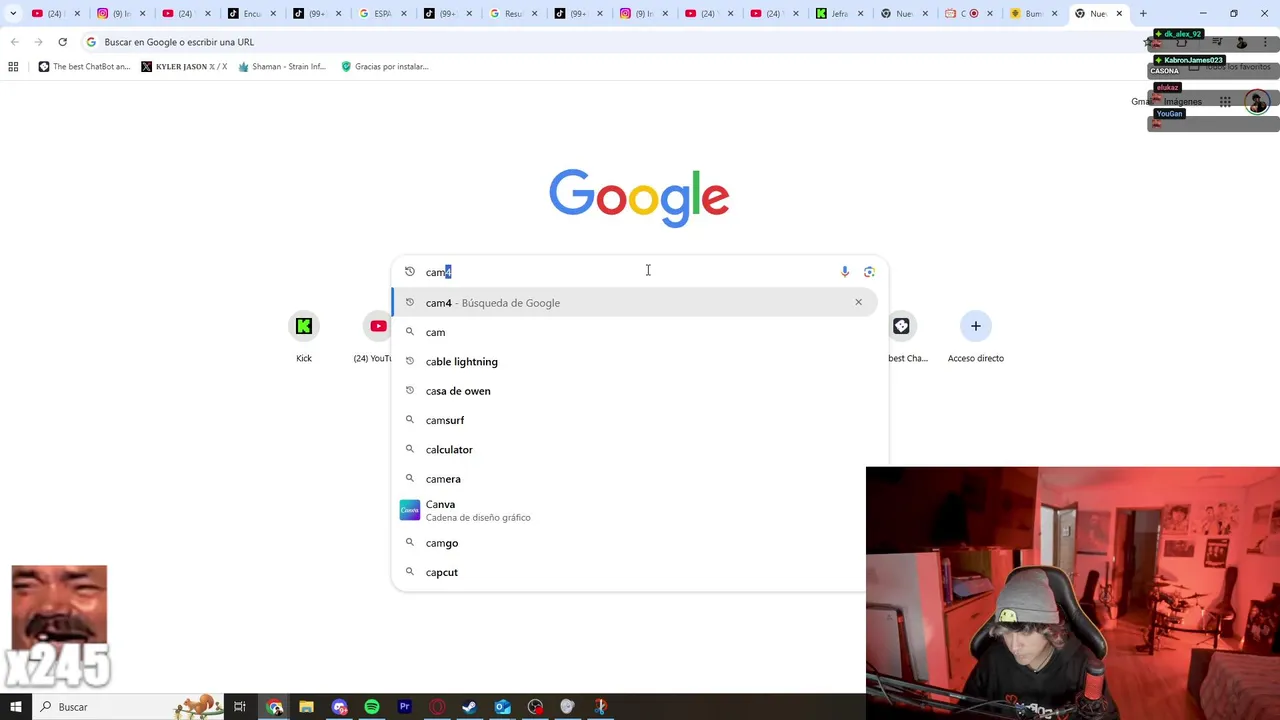Screen dimensions: 1280x720
Task: Choose the 'camsurf' suggestion
Action: pyautogui.click(x=634, y=420)
